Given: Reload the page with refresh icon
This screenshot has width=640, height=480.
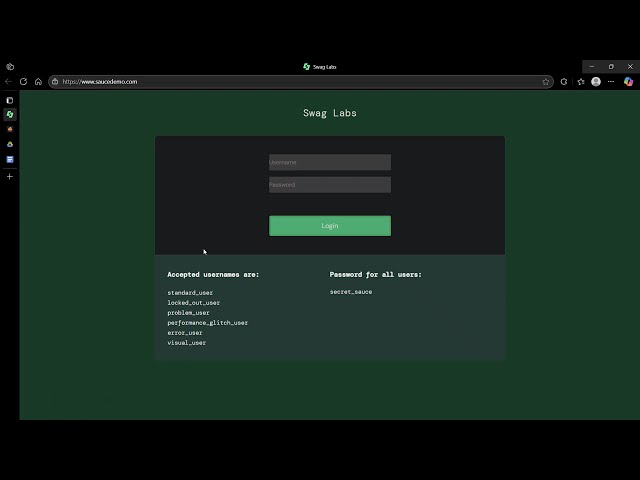Looking at the screenshot, I should 23,82.
